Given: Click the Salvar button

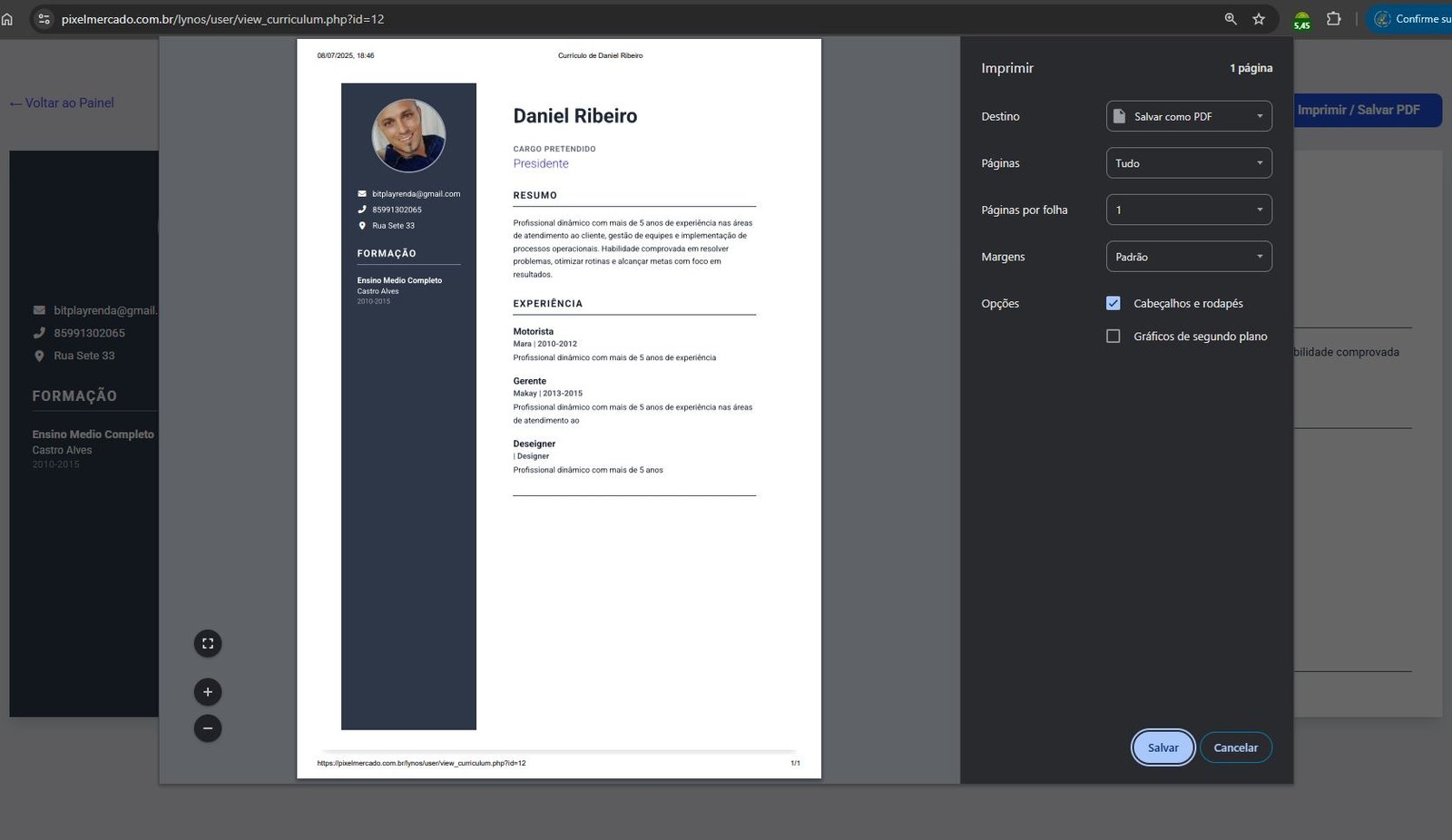Looking at the screenshot, I should 1163,747.
